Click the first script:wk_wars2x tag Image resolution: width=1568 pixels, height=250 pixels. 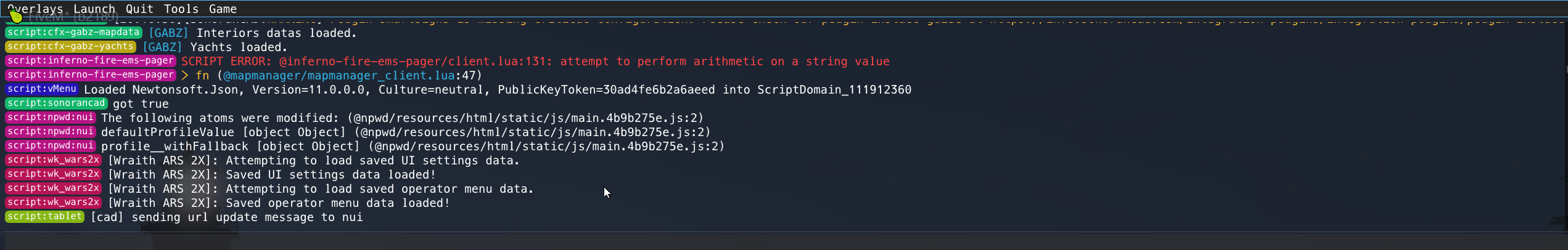54,160
